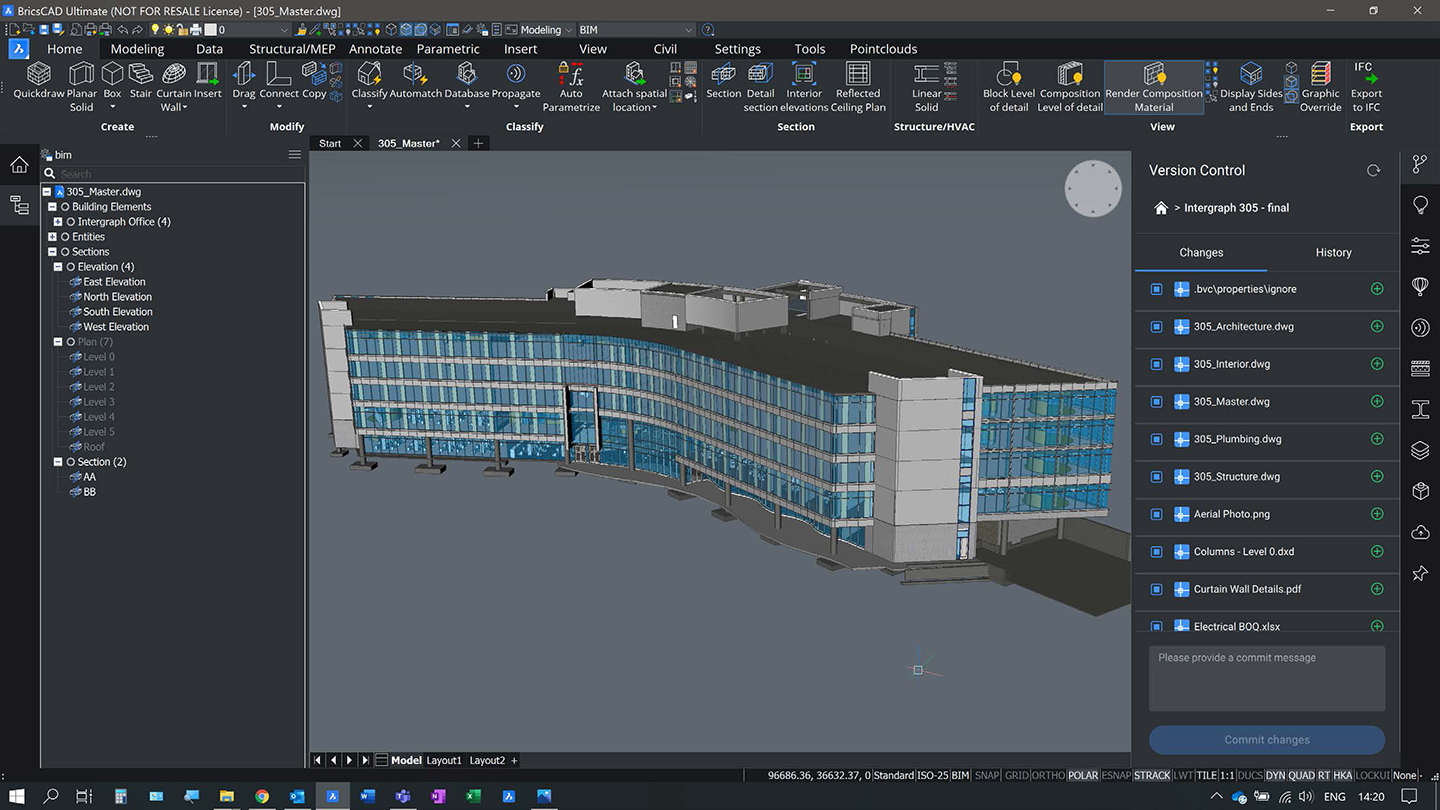Switch to the History tab
The image size is (1440, 810).
pos(1333,253)
